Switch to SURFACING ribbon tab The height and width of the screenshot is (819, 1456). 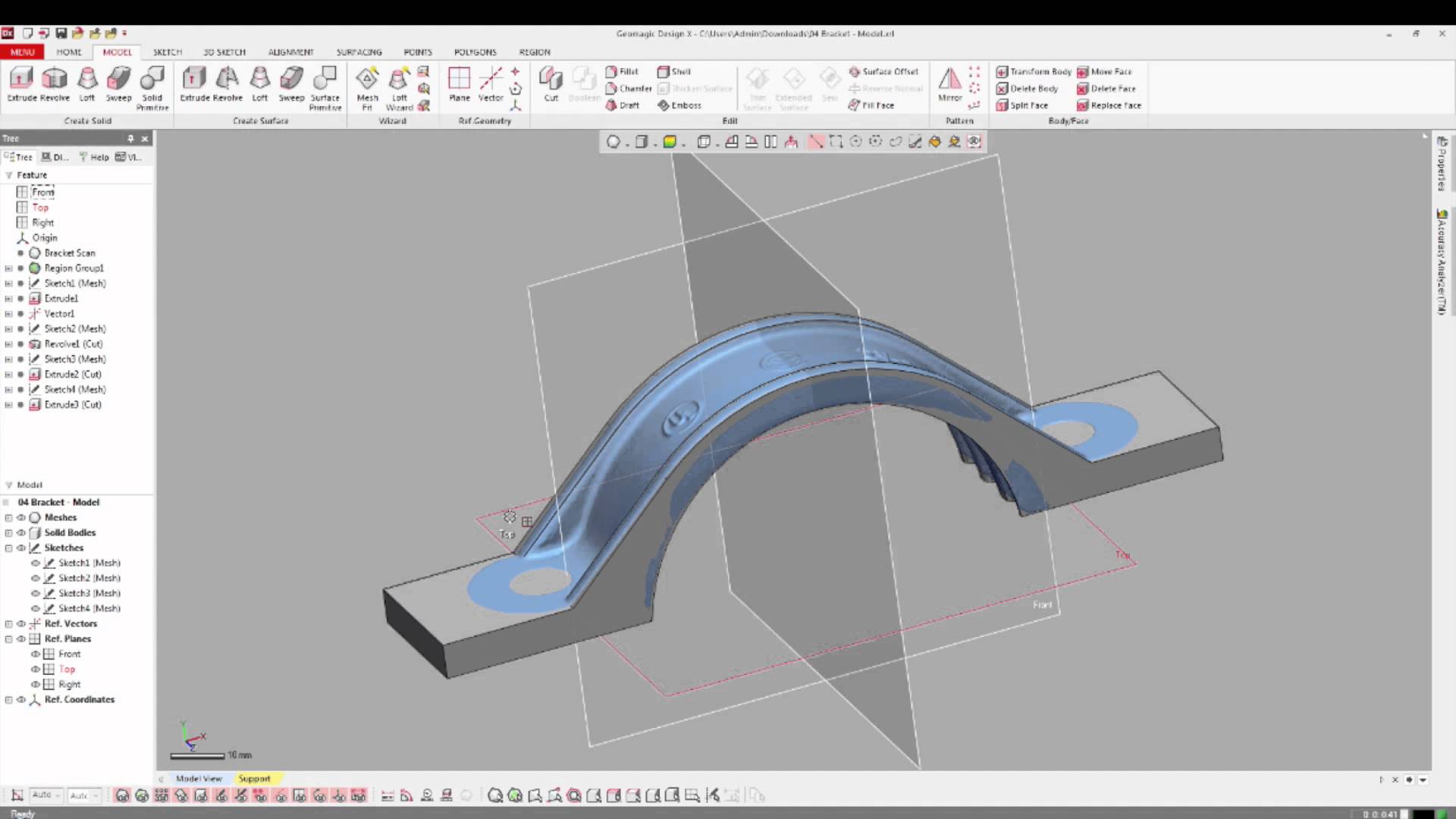point(359,52)
